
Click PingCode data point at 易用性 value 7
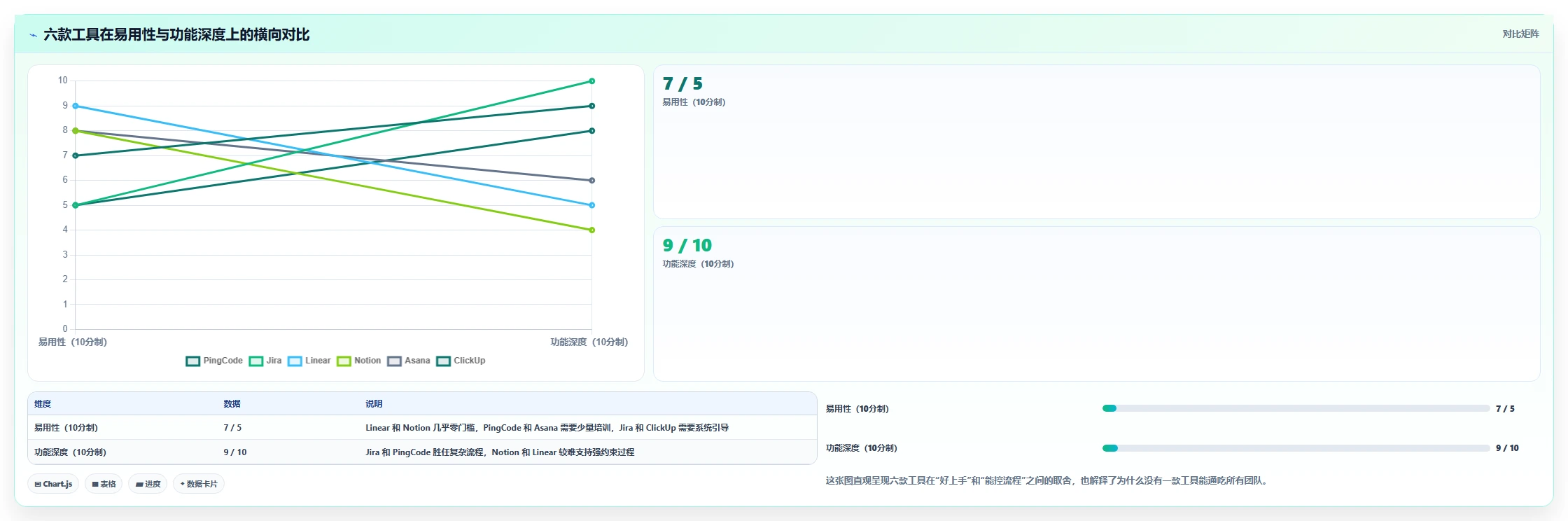pyautogui.click(x=76, y=155)
